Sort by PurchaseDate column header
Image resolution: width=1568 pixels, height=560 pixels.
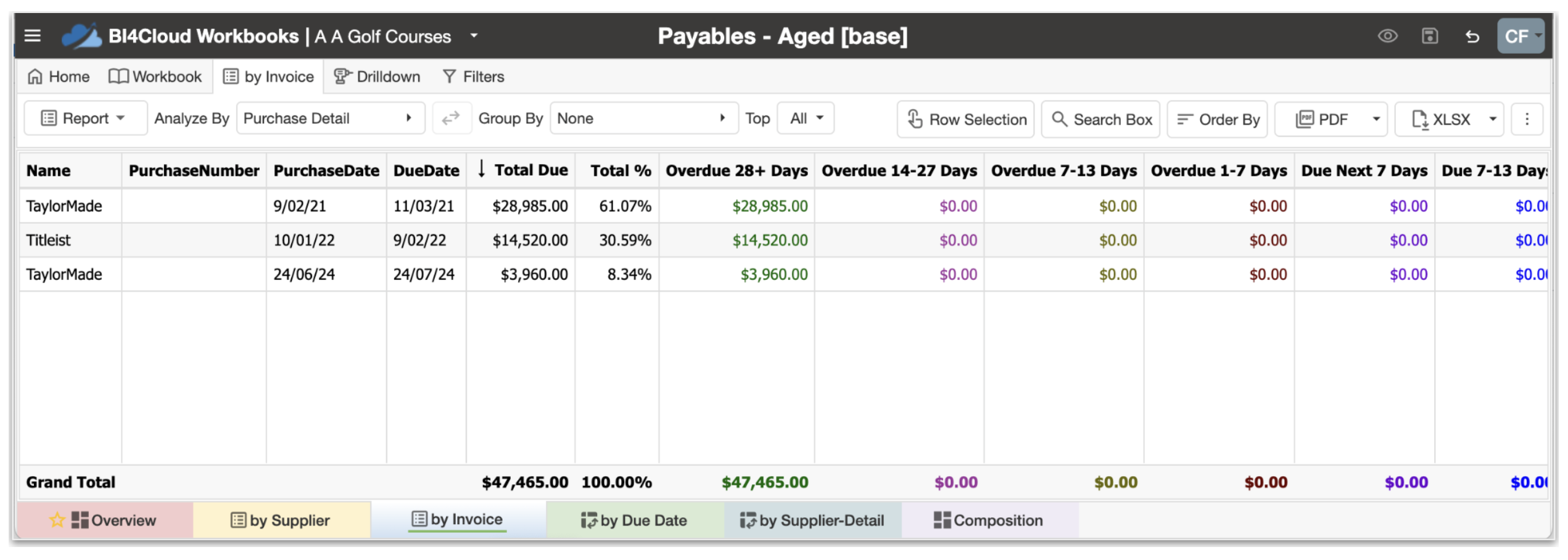(326, 171)
